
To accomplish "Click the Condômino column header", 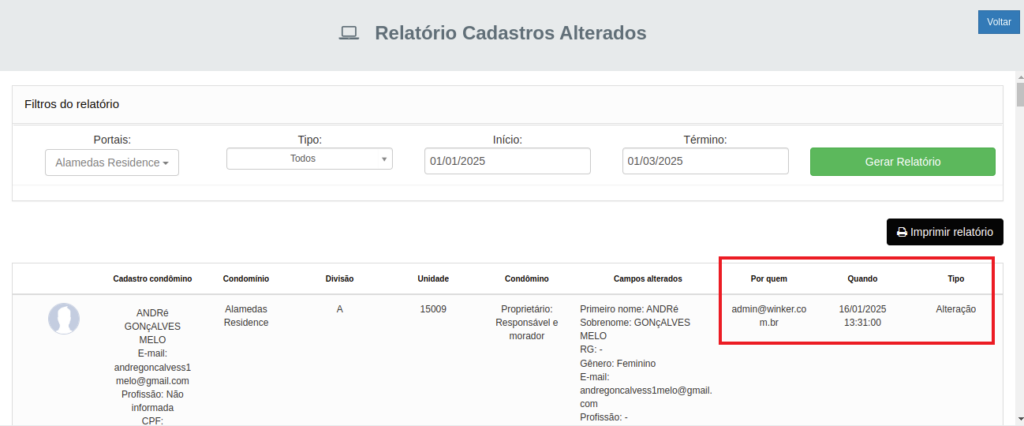I will [x=526, y=278].
